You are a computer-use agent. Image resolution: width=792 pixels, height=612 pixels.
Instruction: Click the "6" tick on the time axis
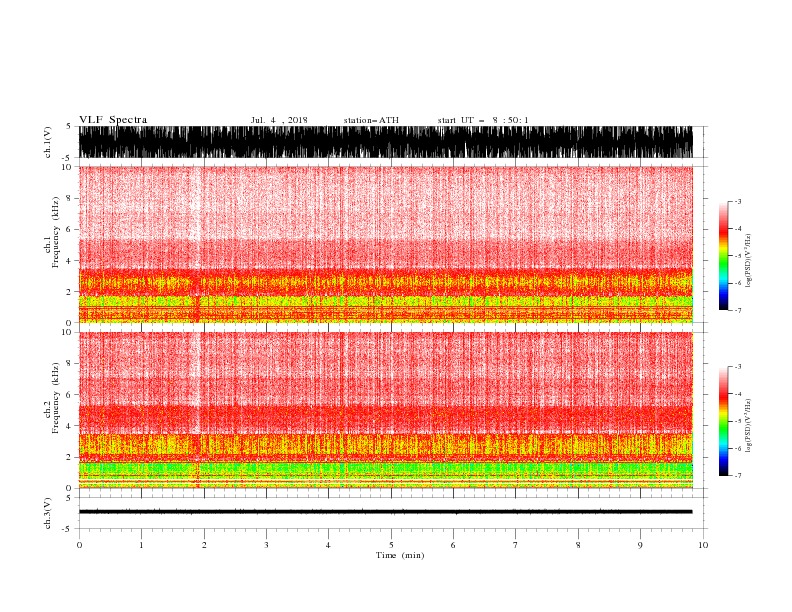pos(453,545)
